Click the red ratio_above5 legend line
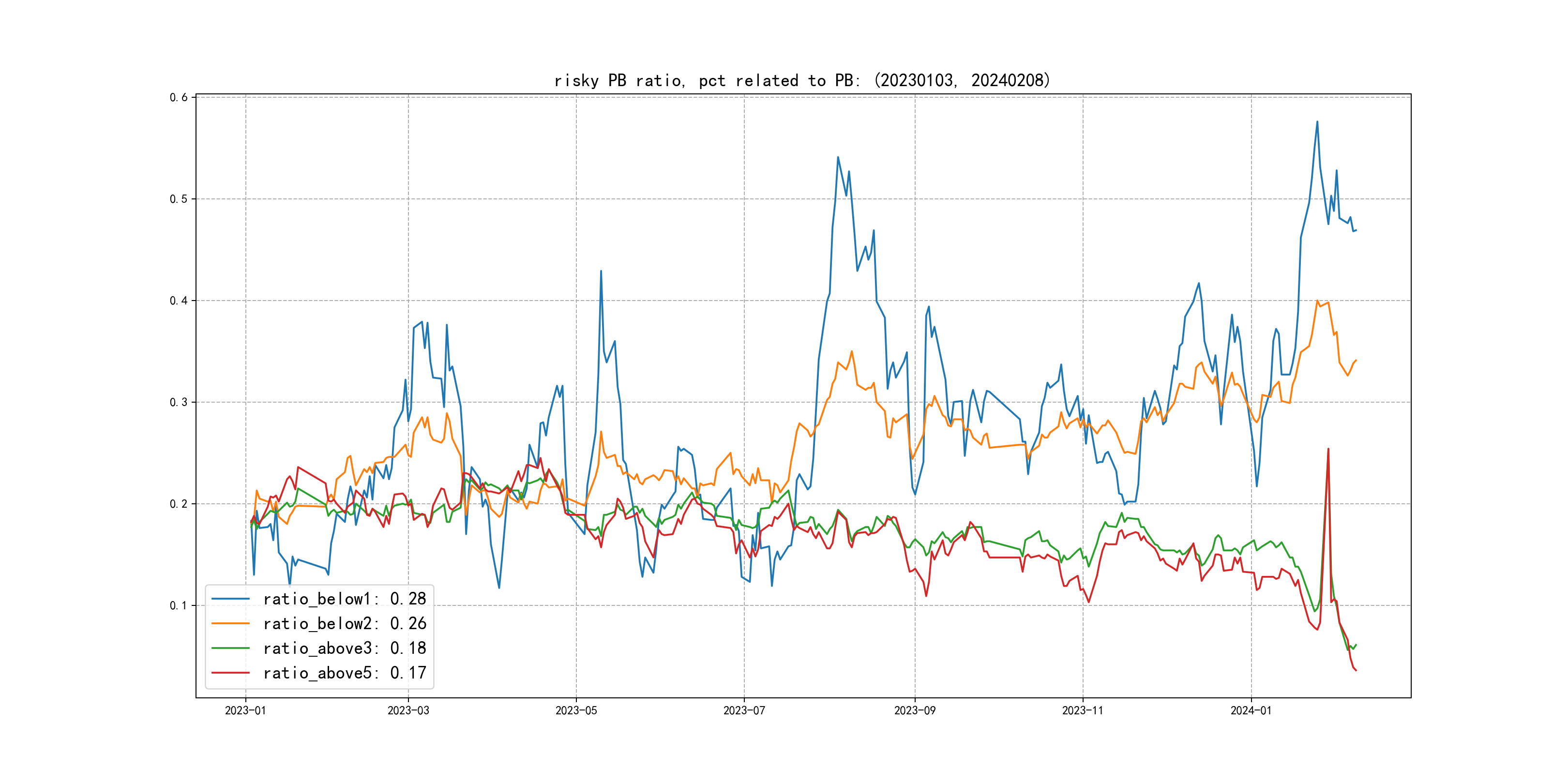Image resolution: width=1568 pixels, height=784 pixels. [x=230, y=673]
